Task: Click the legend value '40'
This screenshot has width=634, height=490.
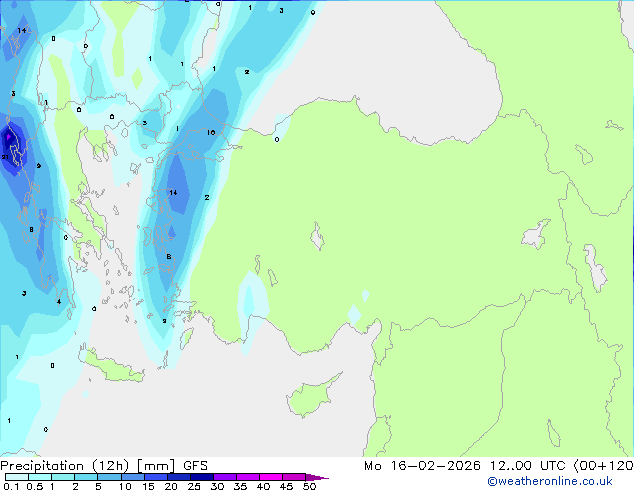Action: [x=263, y=486]
